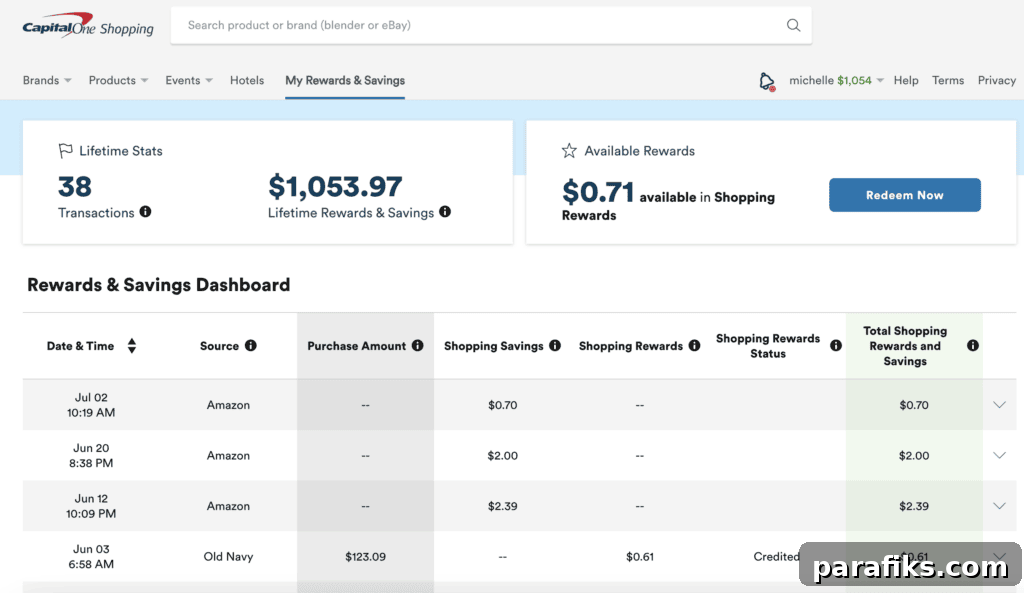Click the $2.39 Shopping Savings cell
The height and width of the screenshot is (593, 1024).
[x=502, y=505]
